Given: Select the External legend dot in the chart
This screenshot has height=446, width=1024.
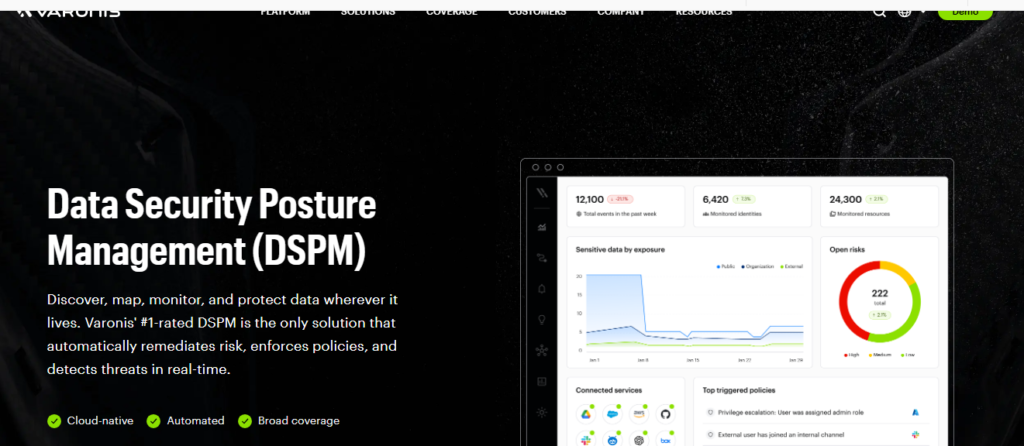Looking at the screenshot, I should 782,266.
